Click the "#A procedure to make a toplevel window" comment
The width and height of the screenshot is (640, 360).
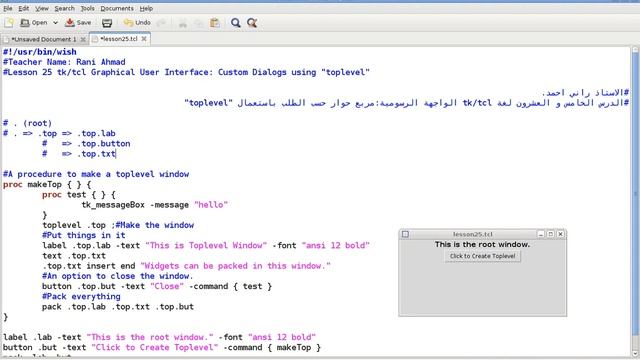96,174
